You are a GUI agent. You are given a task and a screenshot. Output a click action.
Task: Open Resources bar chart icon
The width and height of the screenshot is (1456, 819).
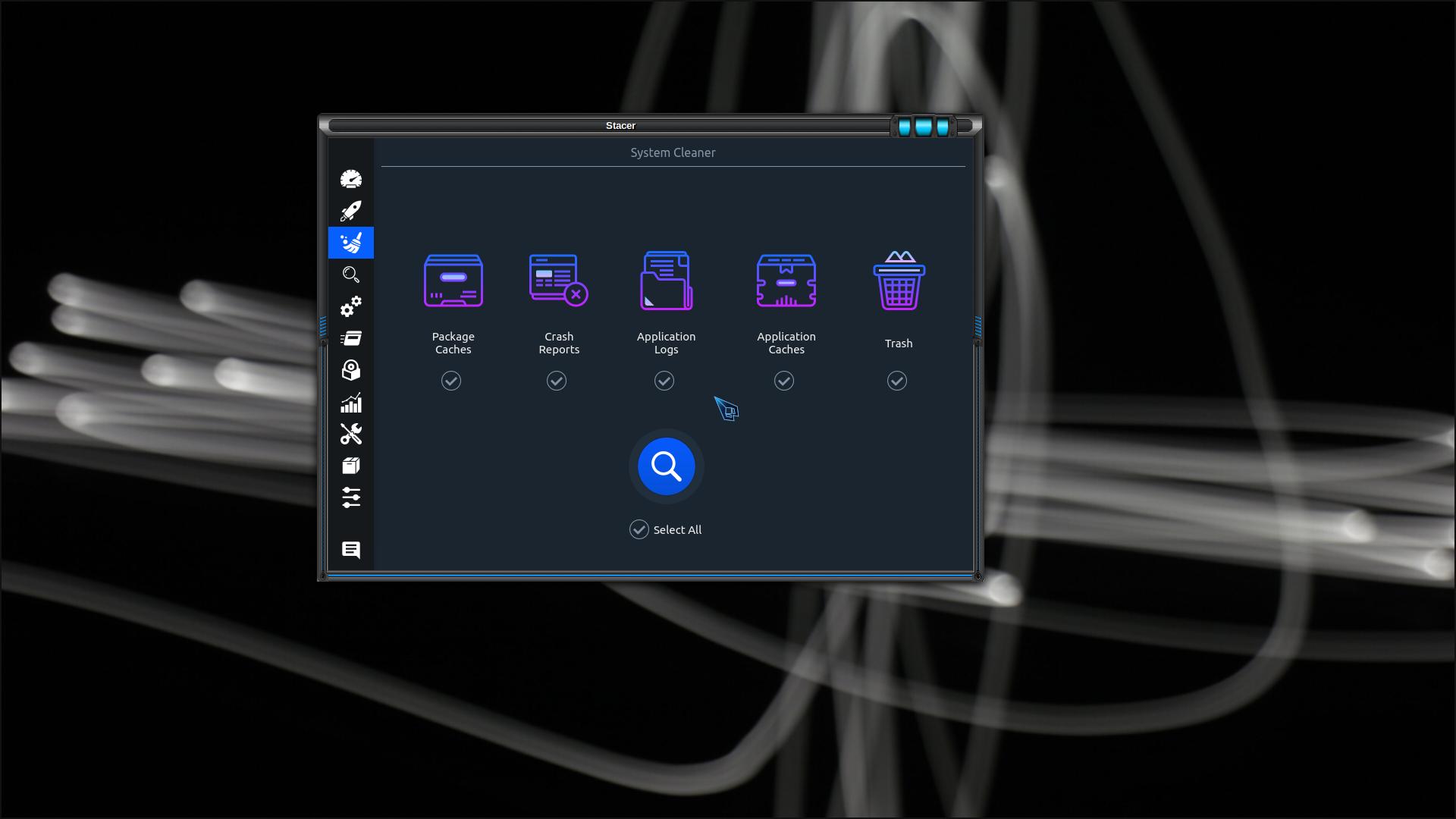350,403
